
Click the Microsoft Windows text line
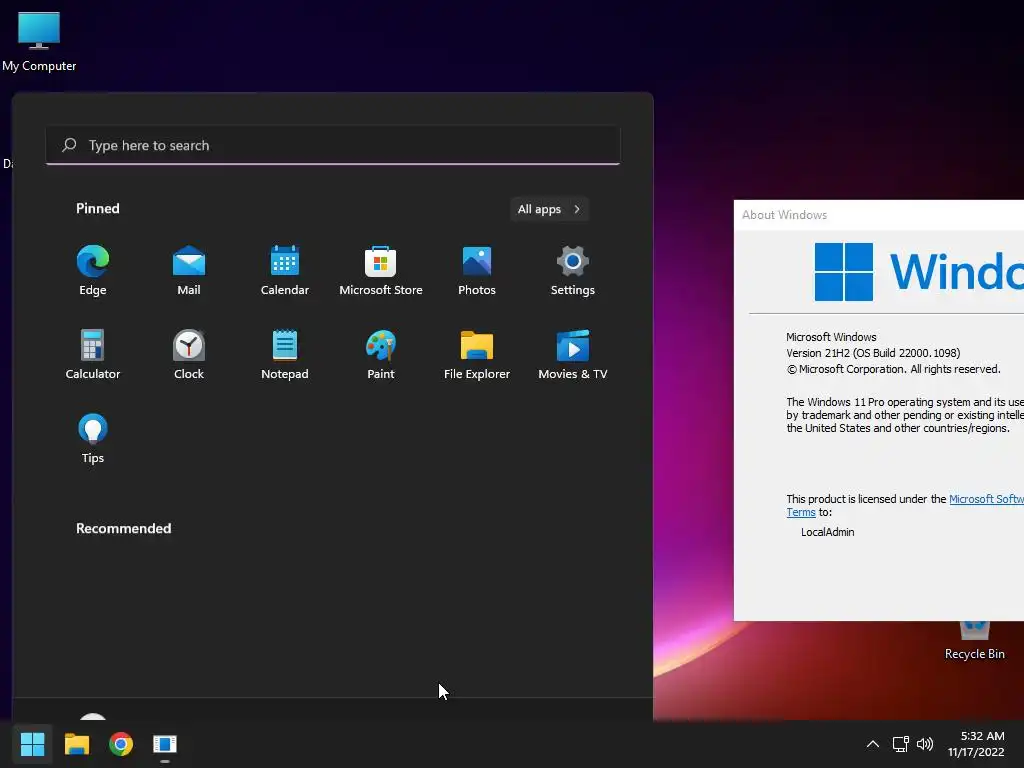[x=831, y=337]
